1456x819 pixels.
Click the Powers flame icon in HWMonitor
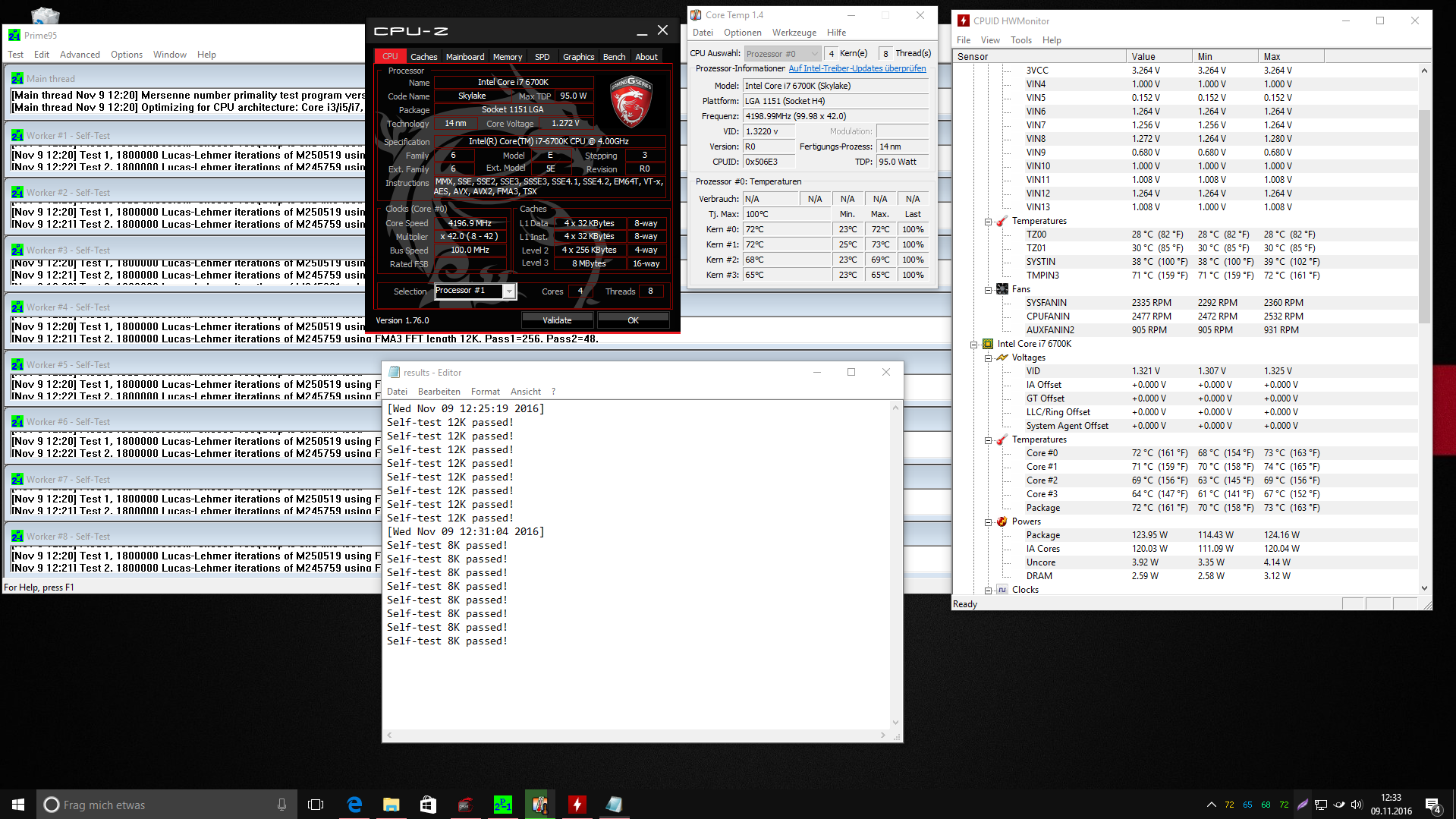1002,521
